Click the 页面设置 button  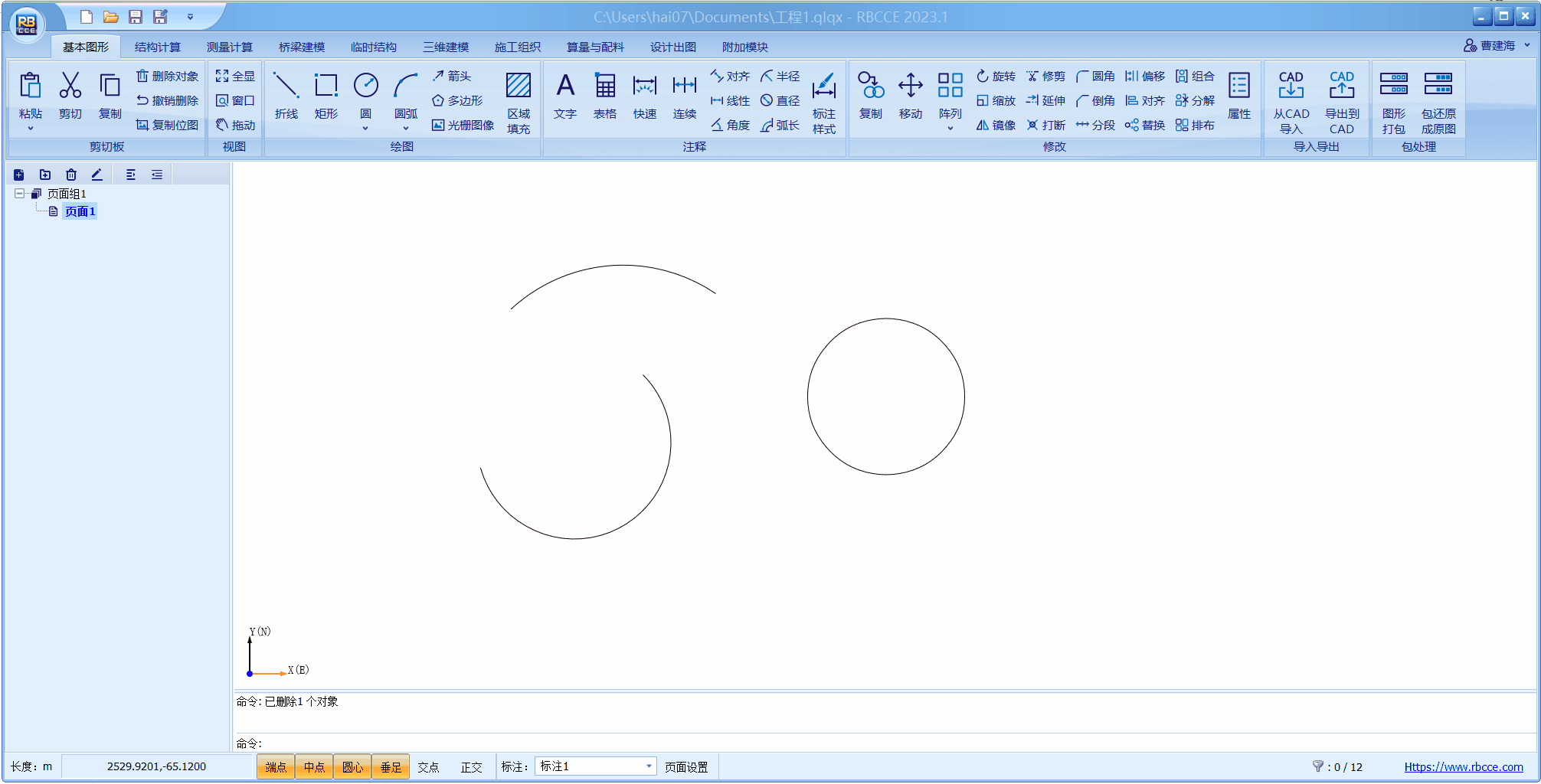click(685, 766)
